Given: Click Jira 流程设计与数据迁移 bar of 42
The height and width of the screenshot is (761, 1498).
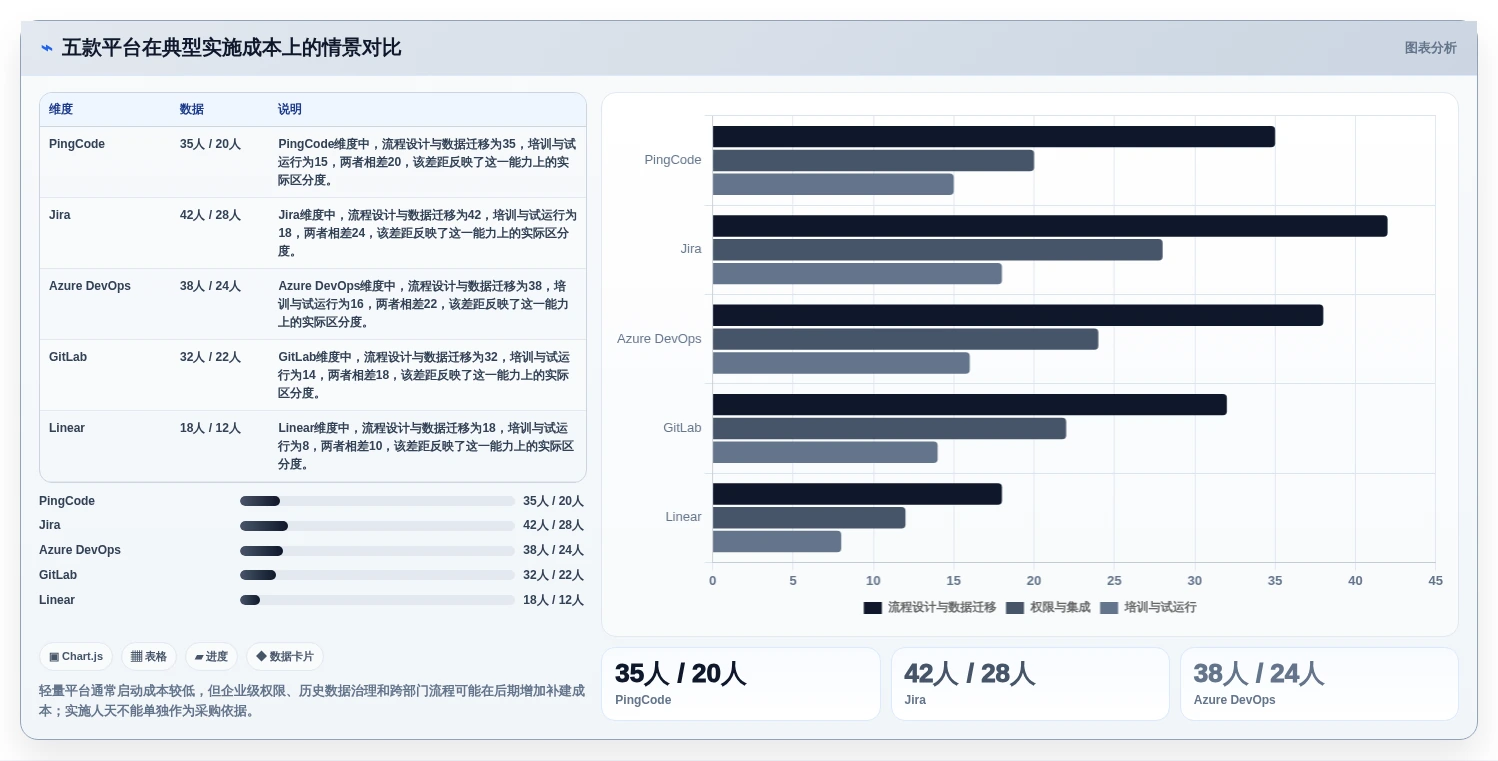Looking at the screenshot, I should 1050,226.
